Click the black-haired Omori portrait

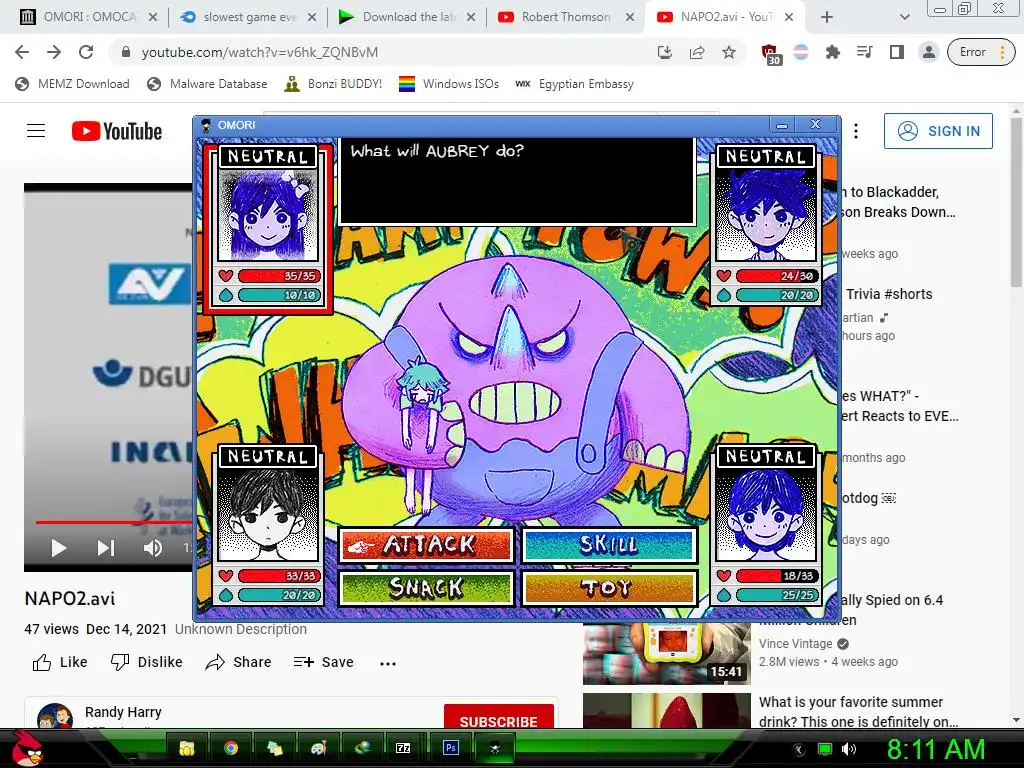click(x=268, y=515)
